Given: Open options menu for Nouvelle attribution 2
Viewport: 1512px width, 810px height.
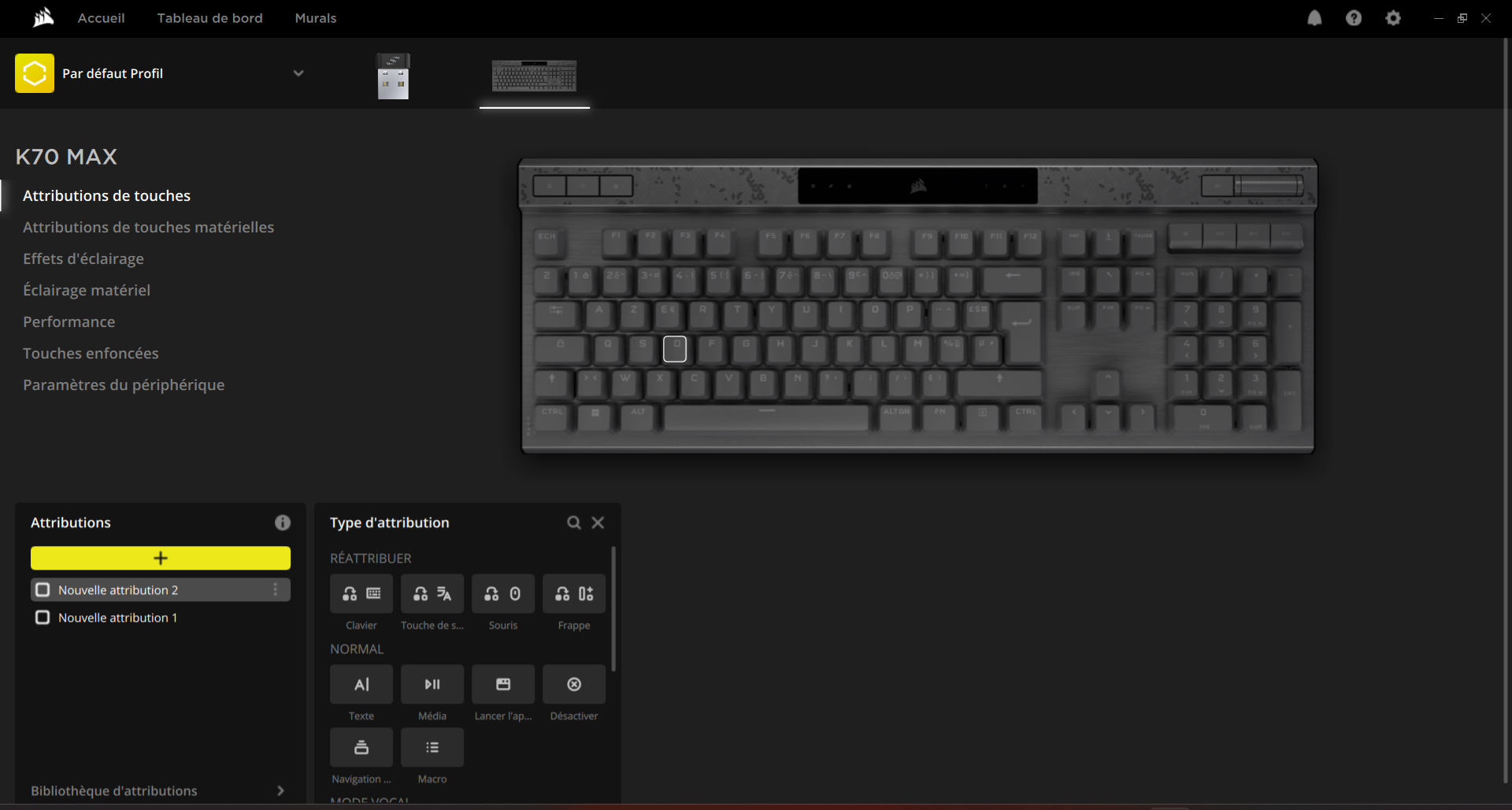Looking at the screenshot, I should pos(275,589).
